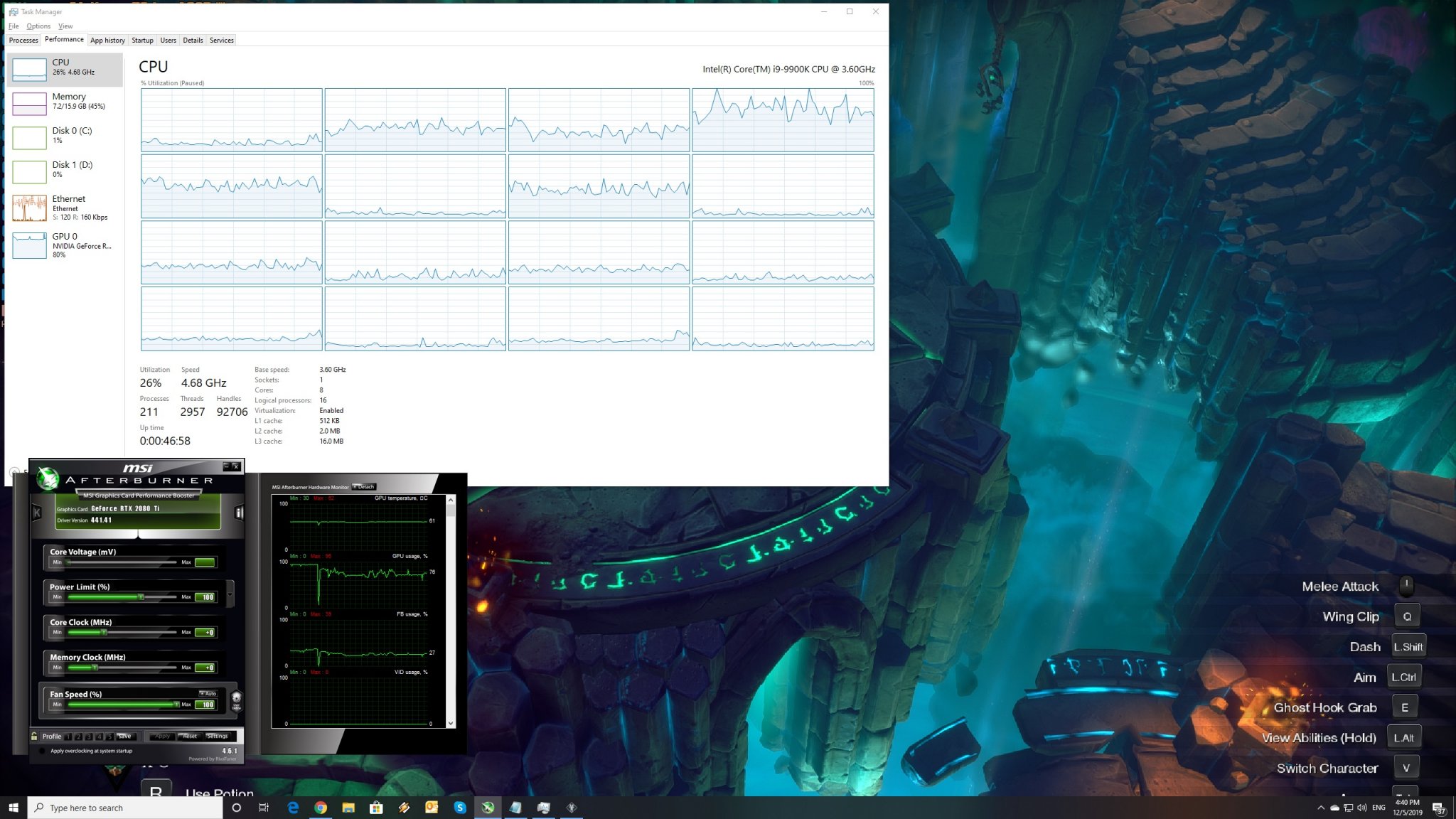
Task: Expand the Power Limit sync dropdown arrow
Action: click(x=230, y=595)
